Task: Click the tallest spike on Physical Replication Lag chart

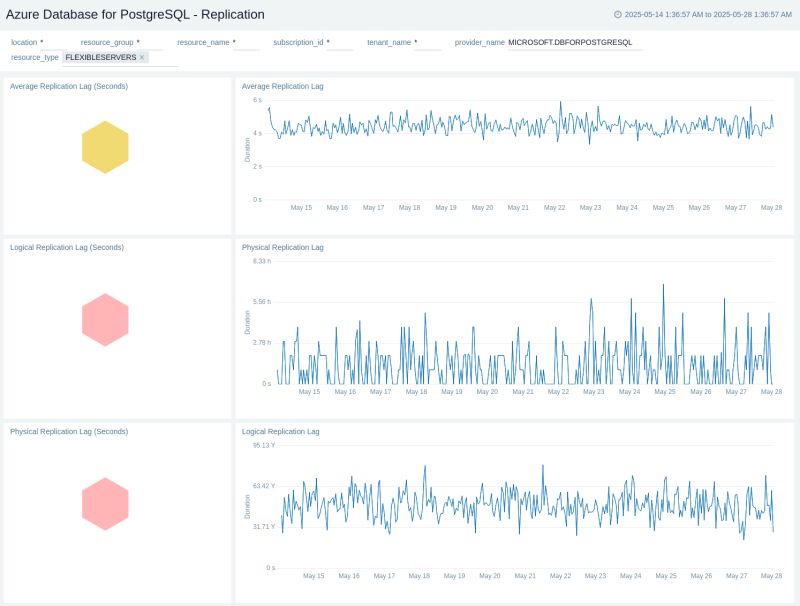Action: 662,286
